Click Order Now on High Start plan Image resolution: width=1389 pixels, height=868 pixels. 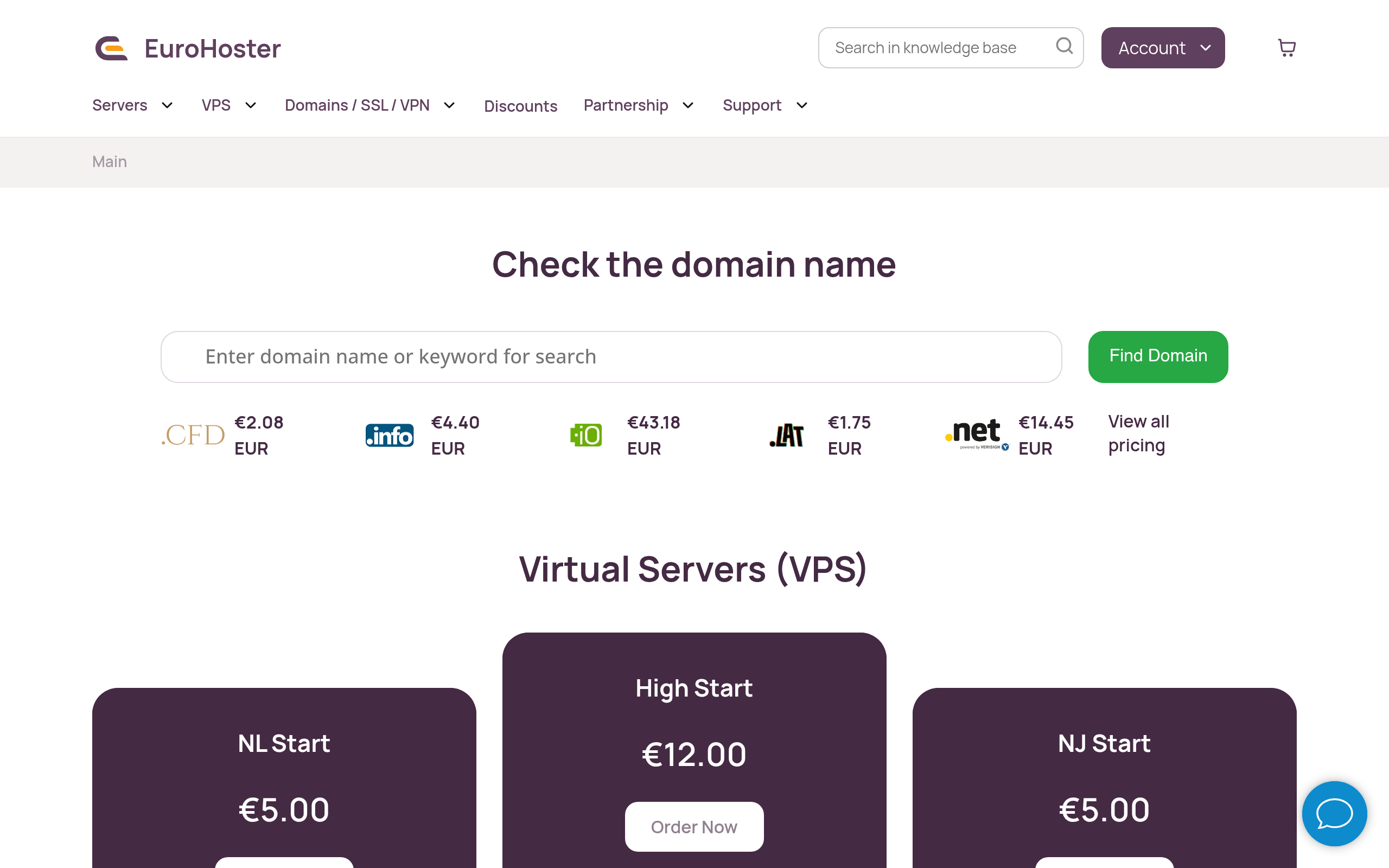pos(694,827)
